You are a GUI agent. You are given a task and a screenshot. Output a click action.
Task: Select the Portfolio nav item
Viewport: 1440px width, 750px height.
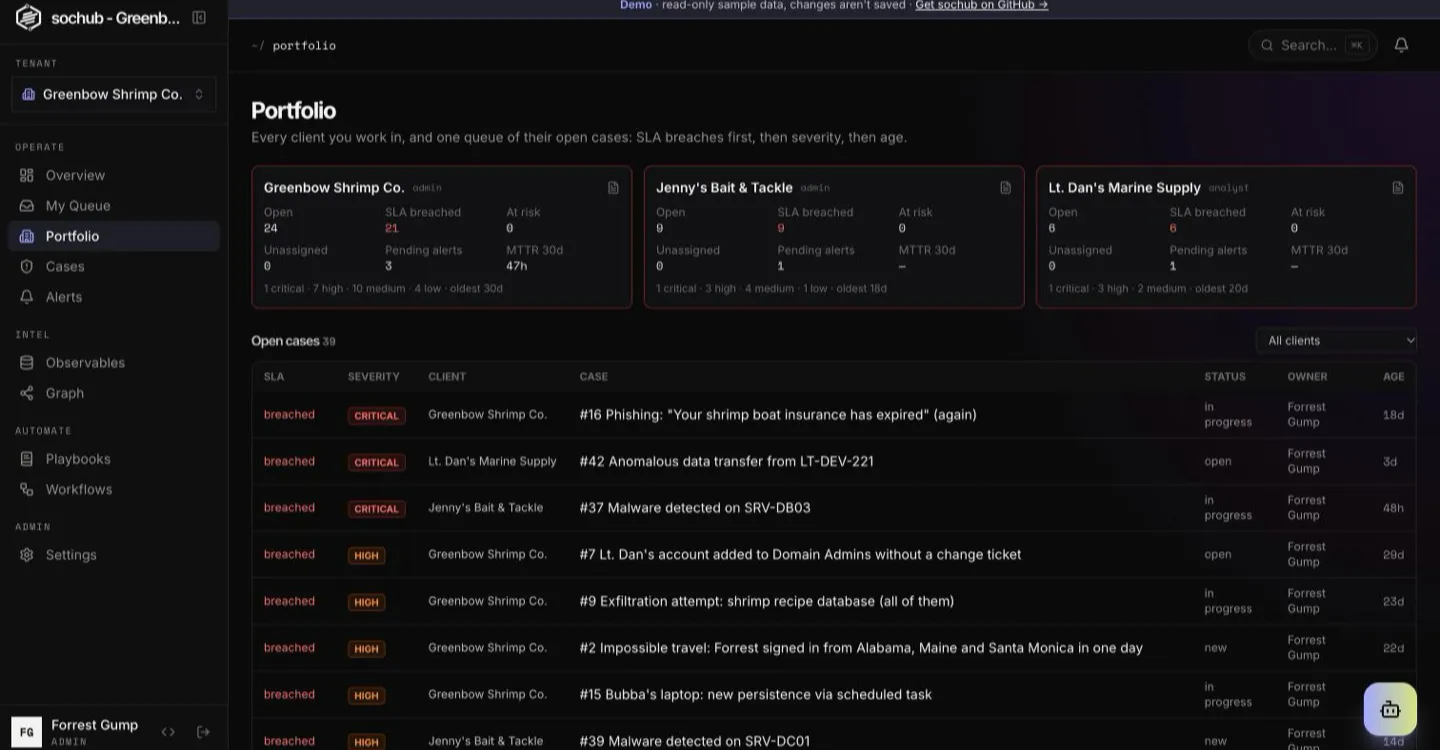[x=114, y=236]
